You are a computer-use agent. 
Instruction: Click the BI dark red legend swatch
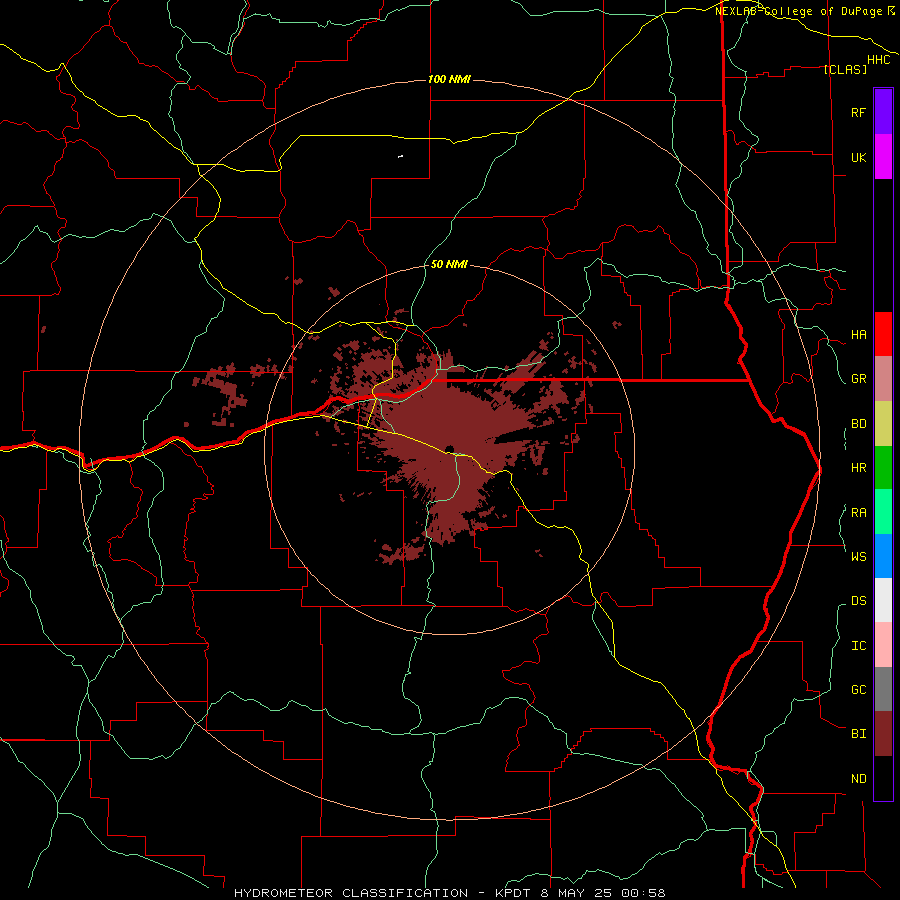(883, 734)
